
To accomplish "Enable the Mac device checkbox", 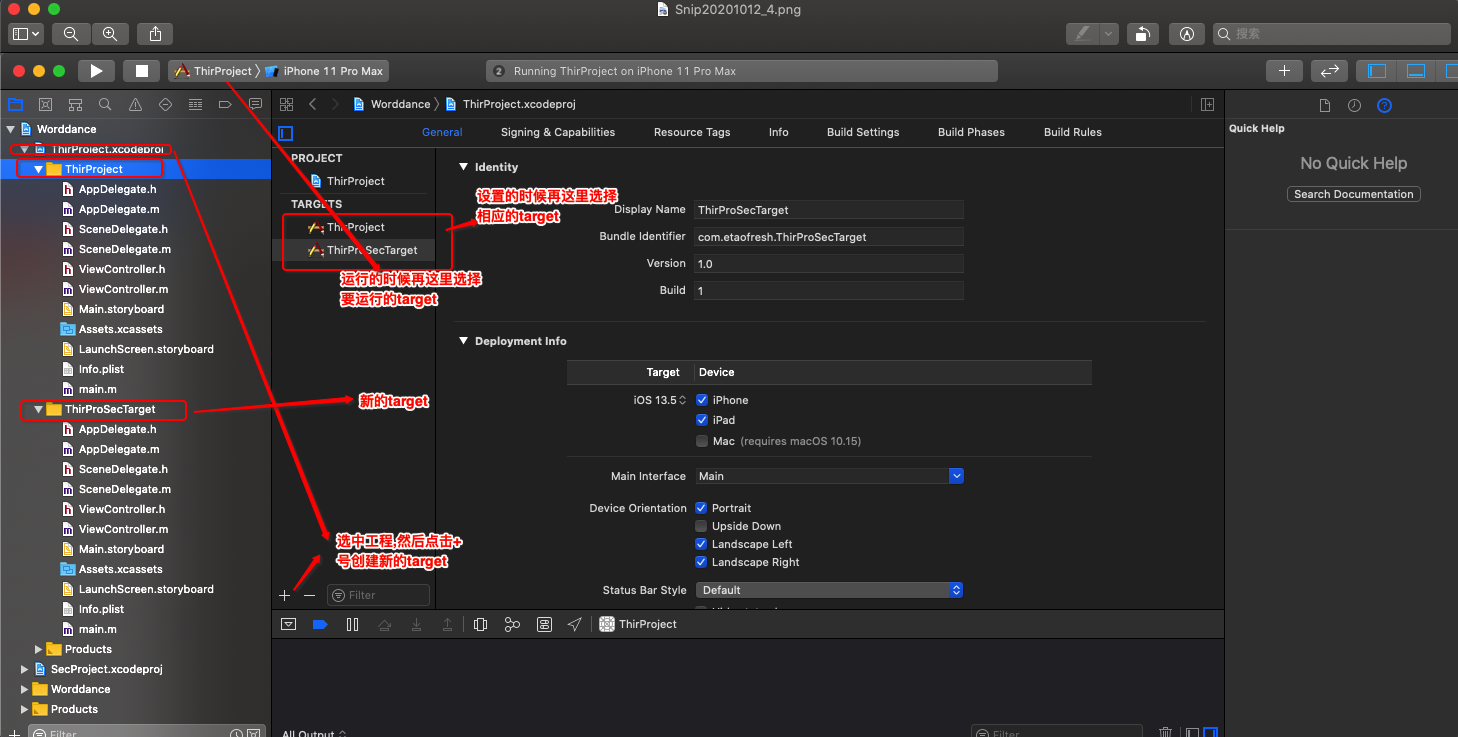I will 702,441.
